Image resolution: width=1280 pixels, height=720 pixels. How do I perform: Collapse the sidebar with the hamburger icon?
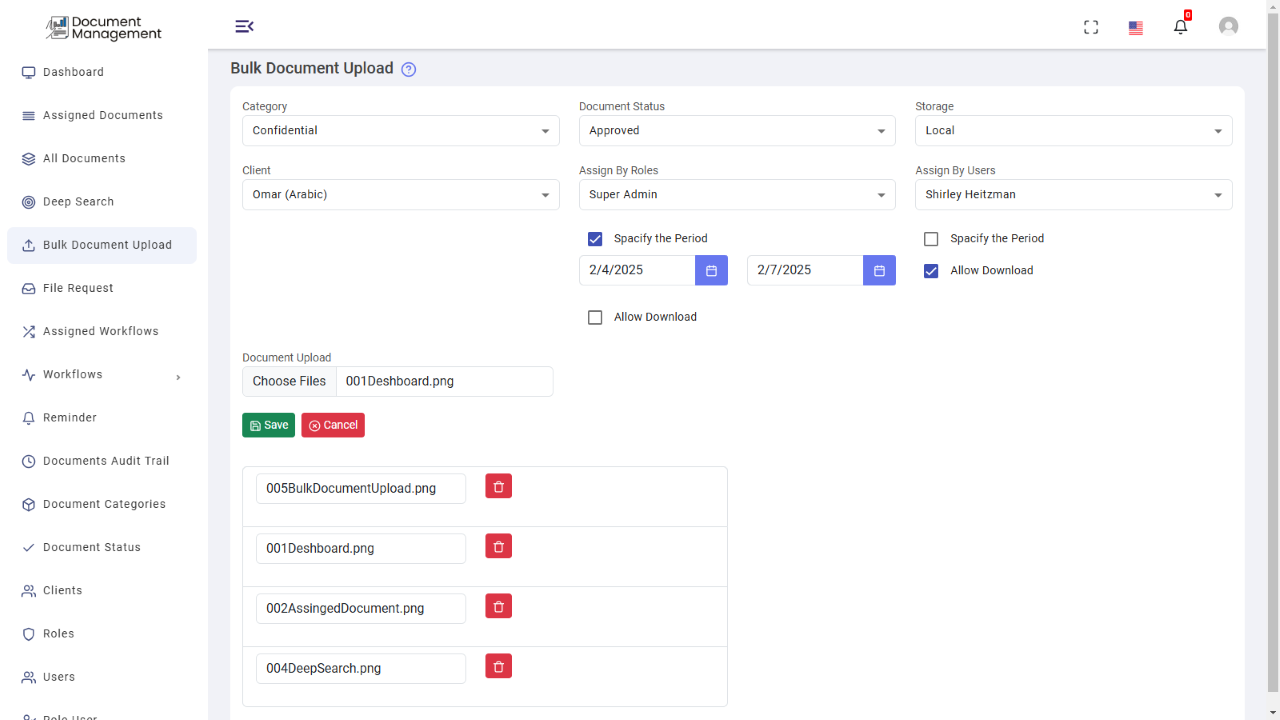click(245, 26)
